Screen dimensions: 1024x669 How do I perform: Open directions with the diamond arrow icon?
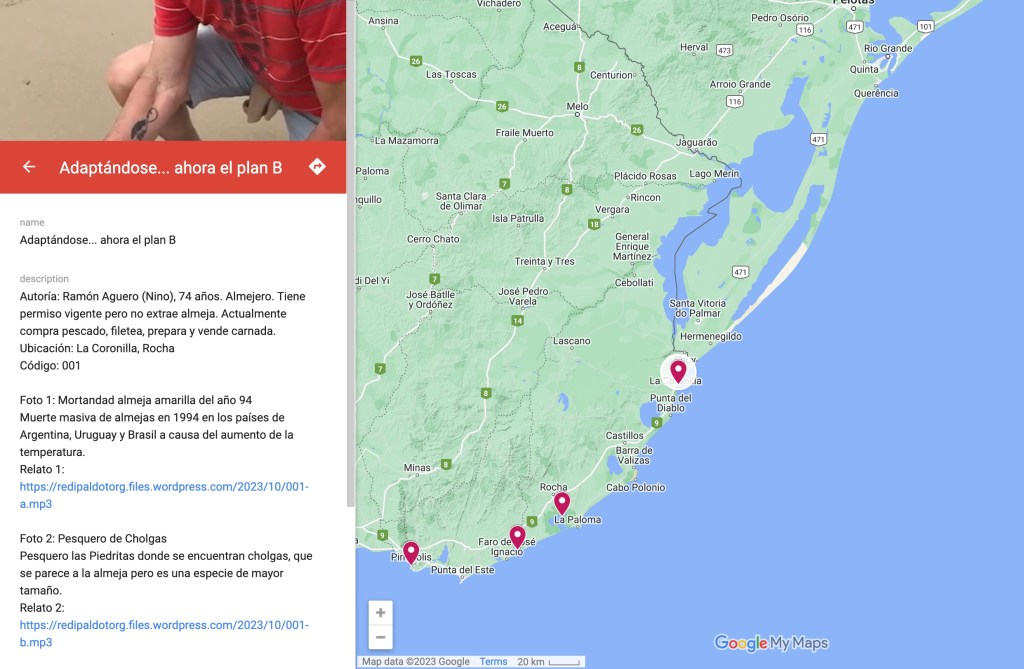[x=317, y=167]
